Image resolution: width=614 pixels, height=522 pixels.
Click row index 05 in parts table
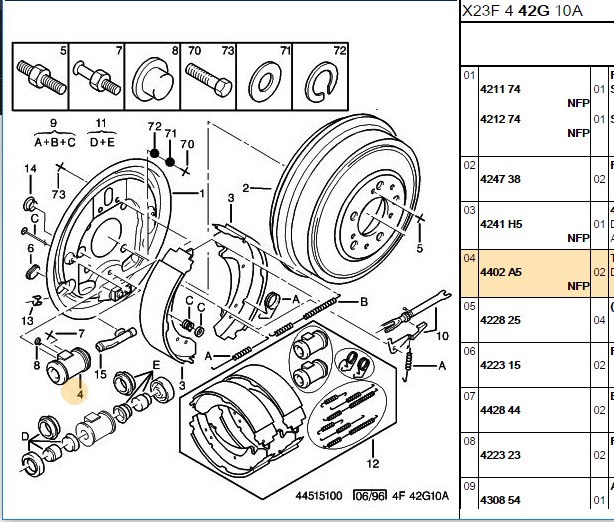pyautogui.click(x=469, y=306)
